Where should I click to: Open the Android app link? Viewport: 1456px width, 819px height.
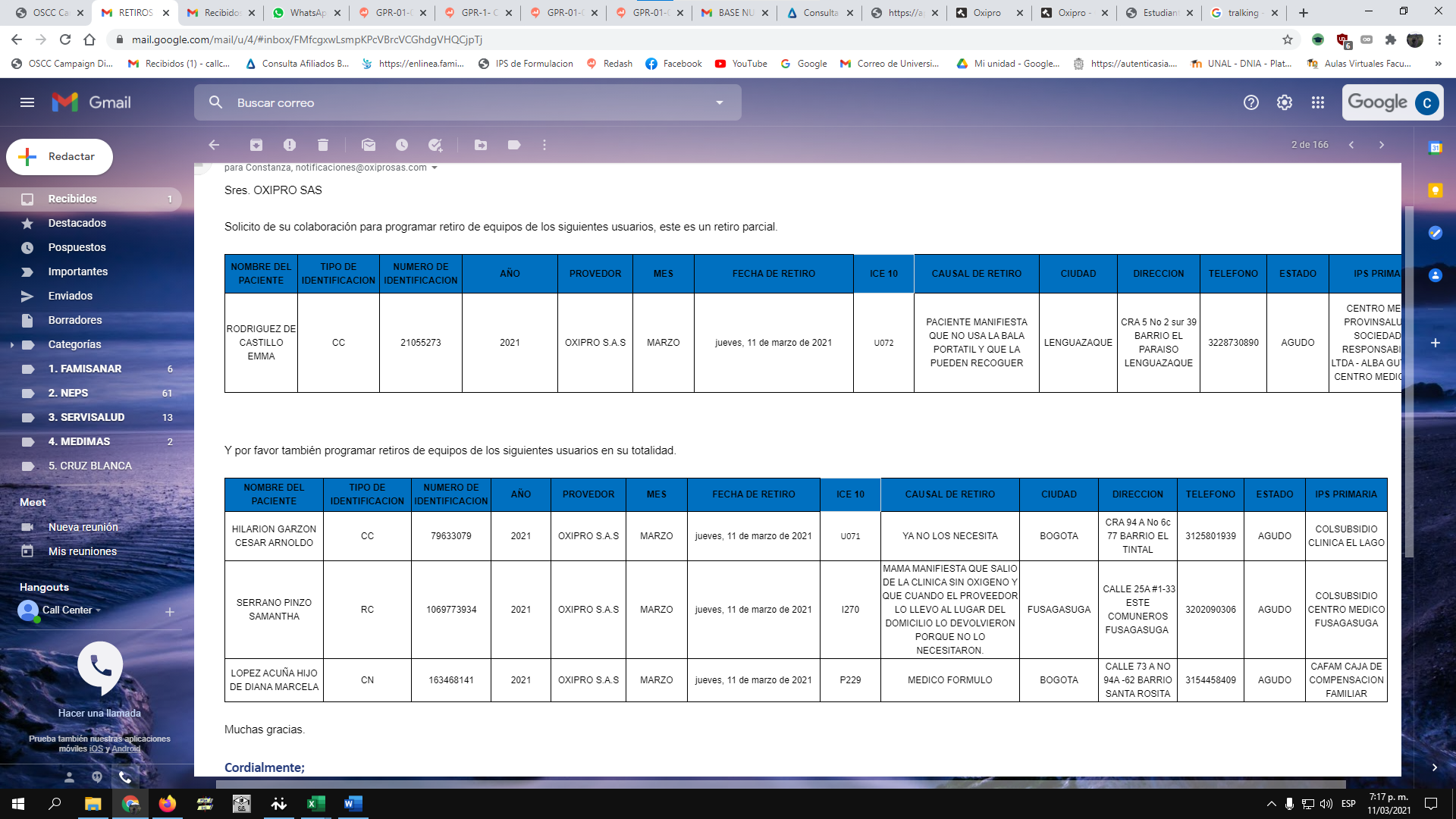coord(126,748)
